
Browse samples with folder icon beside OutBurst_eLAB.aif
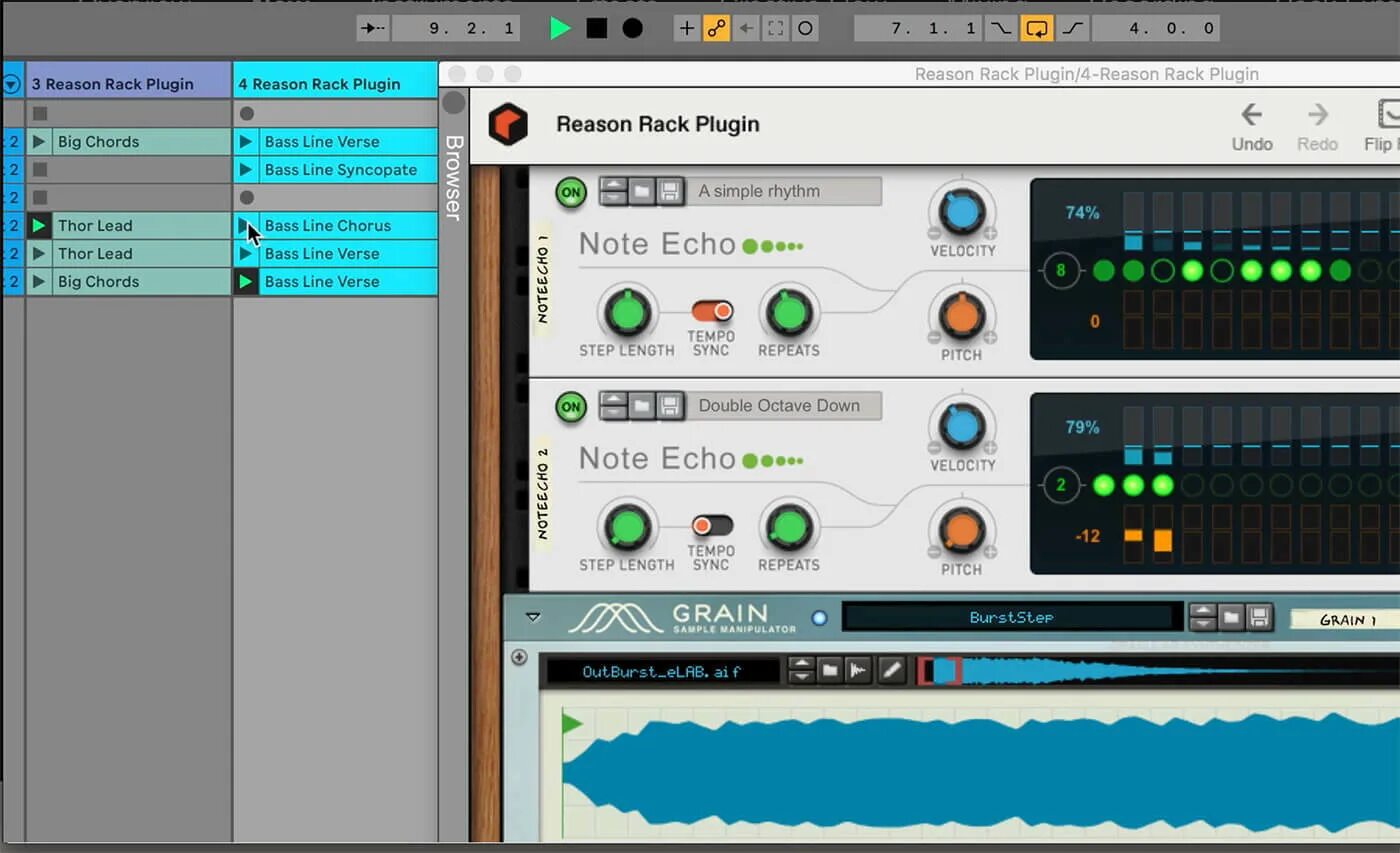pyautogui.click(x=829, y=671)
